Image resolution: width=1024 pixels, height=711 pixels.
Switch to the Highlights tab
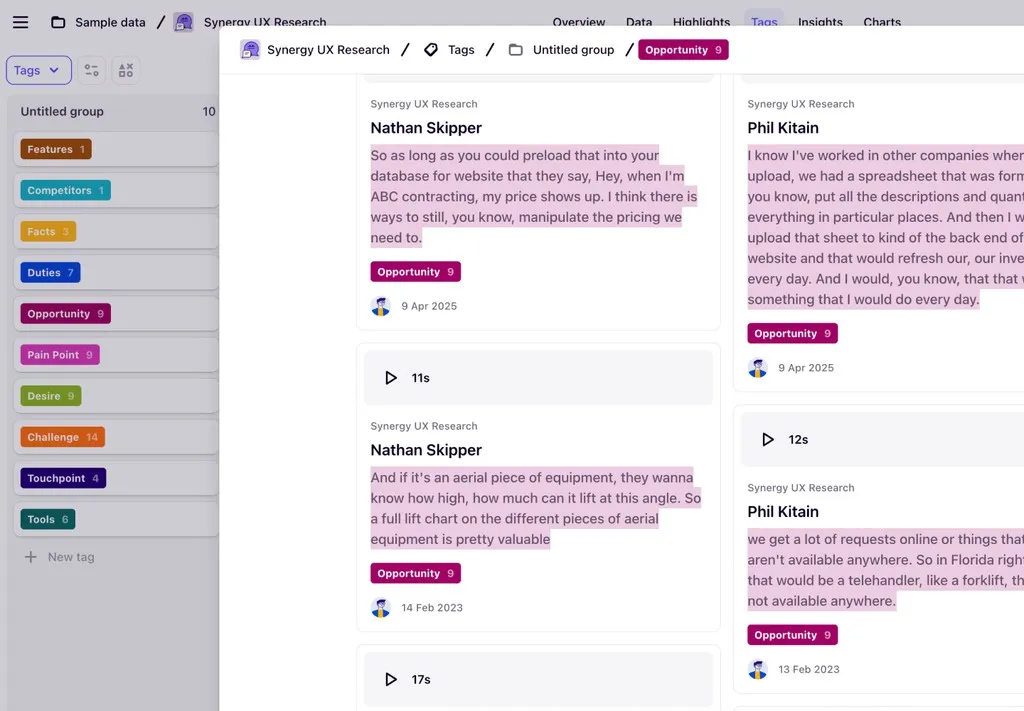click(x=701, y=22)
